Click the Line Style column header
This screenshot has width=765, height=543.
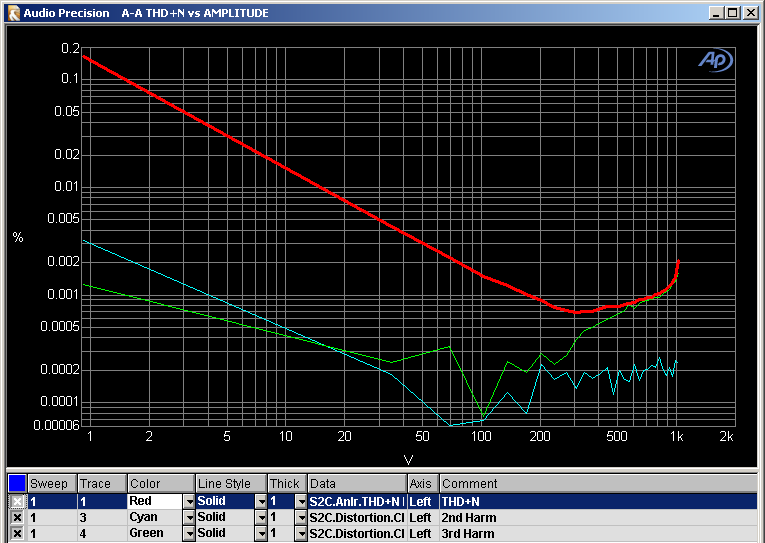pyautogui.click(x=231, y=483)
